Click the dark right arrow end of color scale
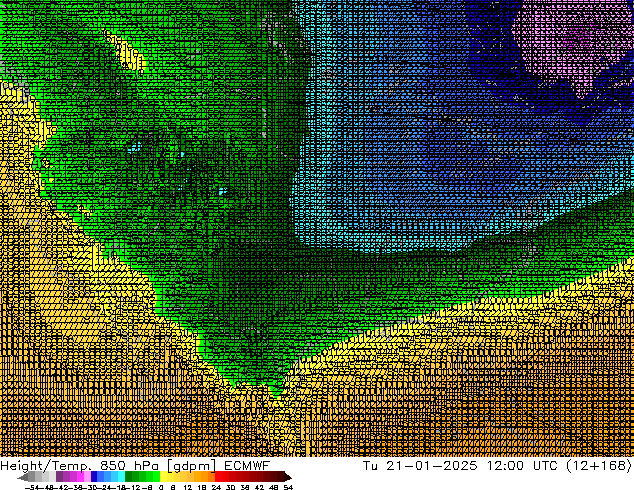 (288, 477)
